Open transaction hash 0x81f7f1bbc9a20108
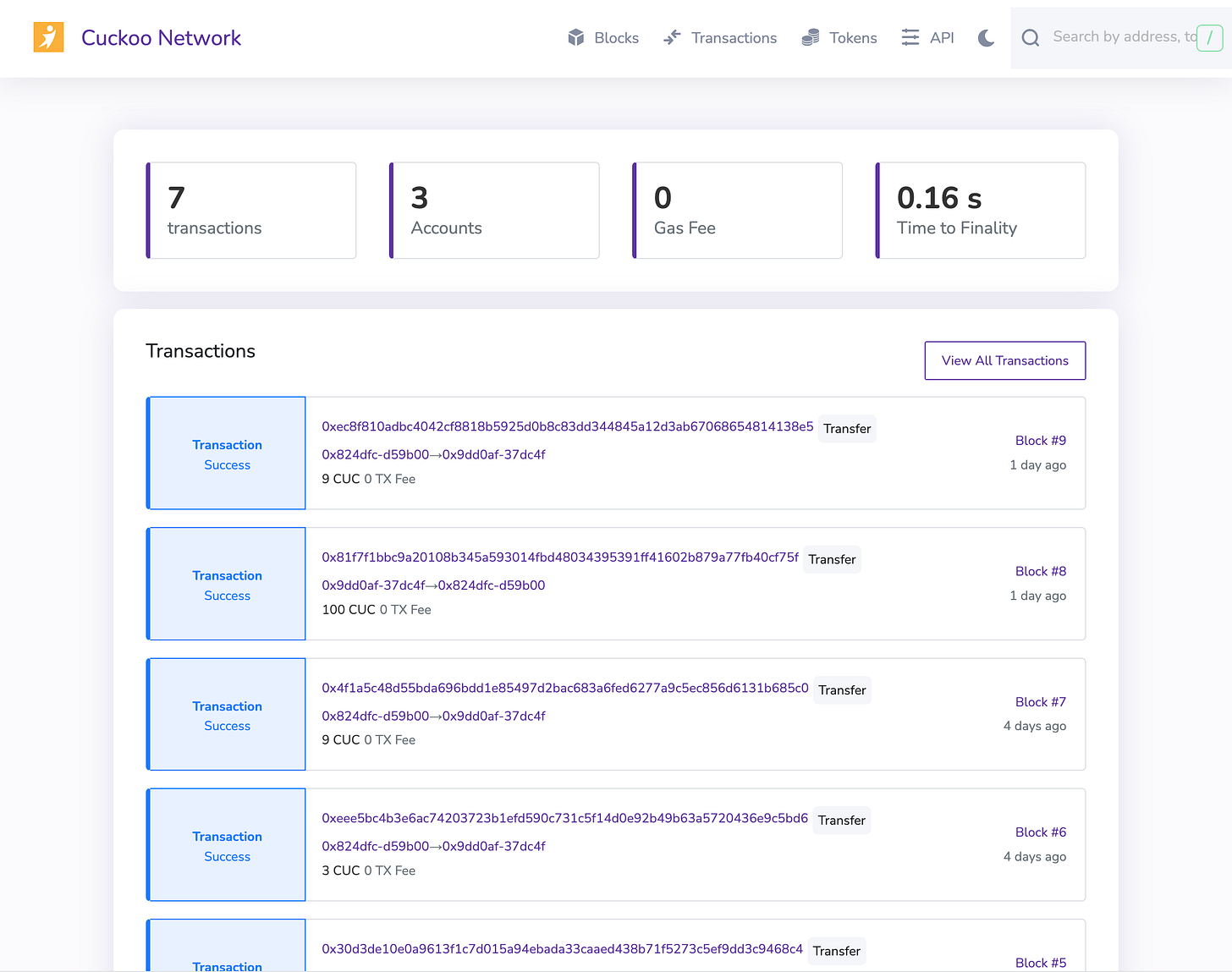The height and width of the screenshot is (972, 1232). (x=560, y=557)
